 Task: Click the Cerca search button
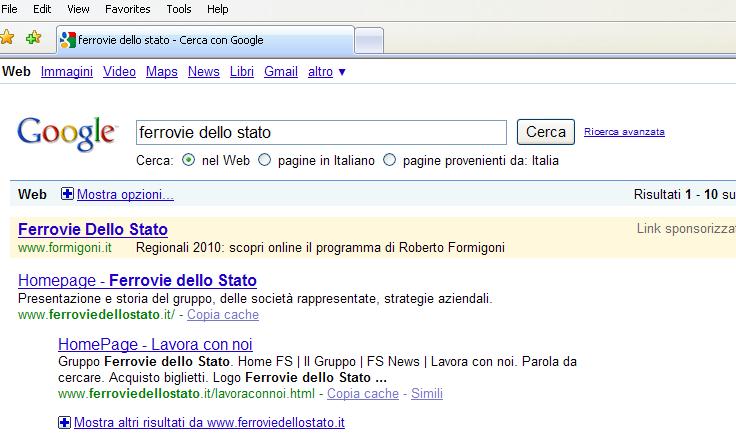(x=546, y=132)
